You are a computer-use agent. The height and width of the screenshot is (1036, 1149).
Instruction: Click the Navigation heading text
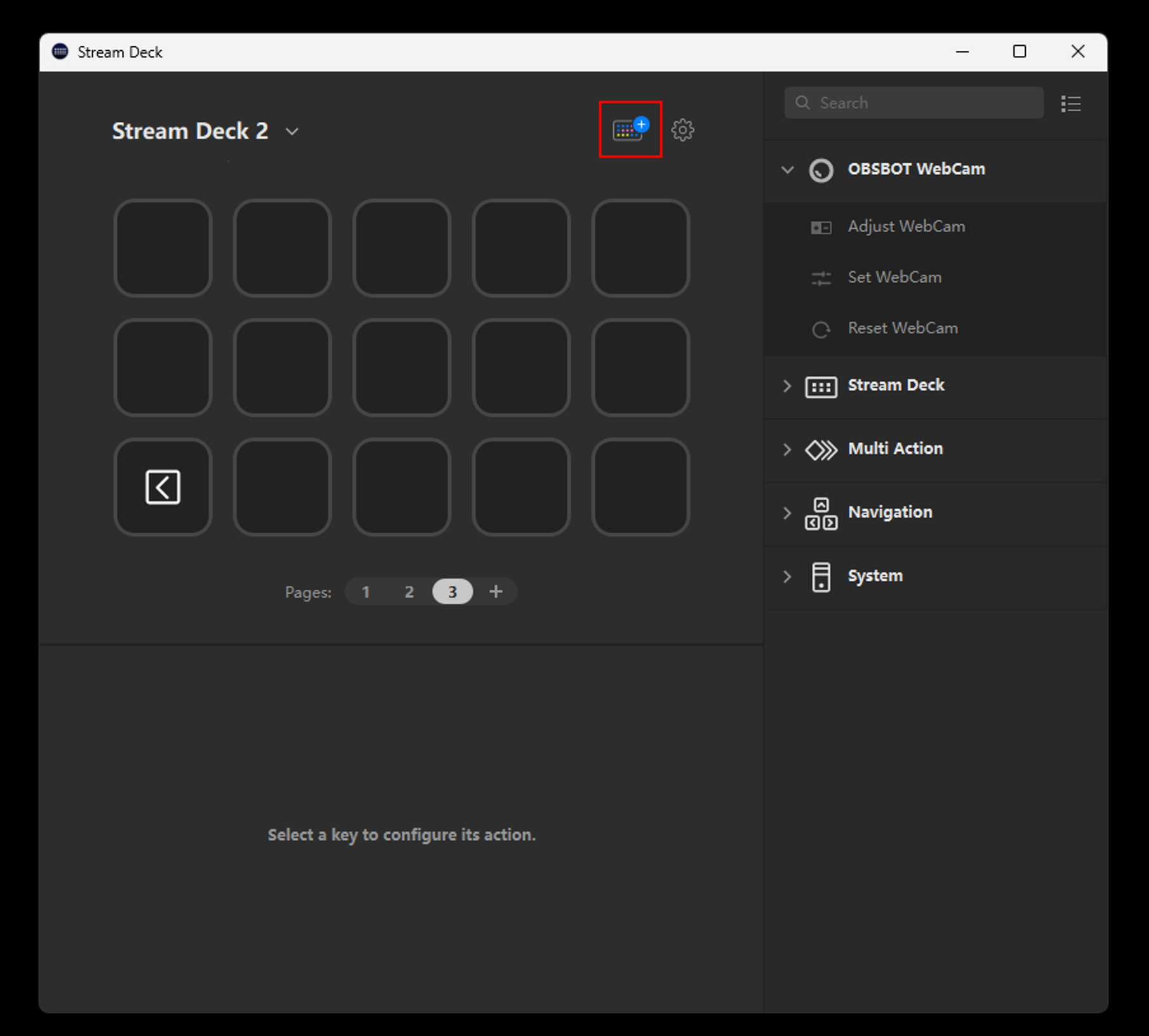point(890,512)
